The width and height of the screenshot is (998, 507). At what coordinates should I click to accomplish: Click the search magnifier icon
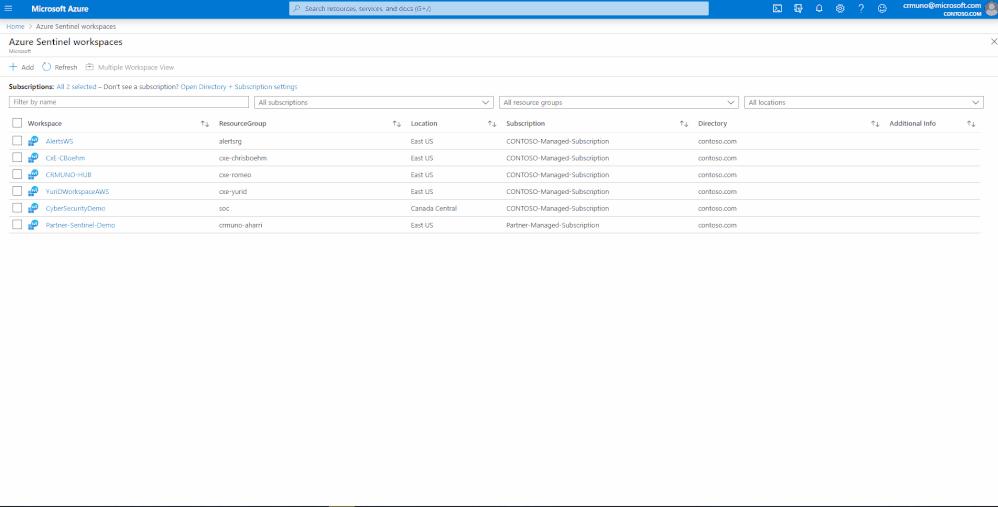point(297,9)
